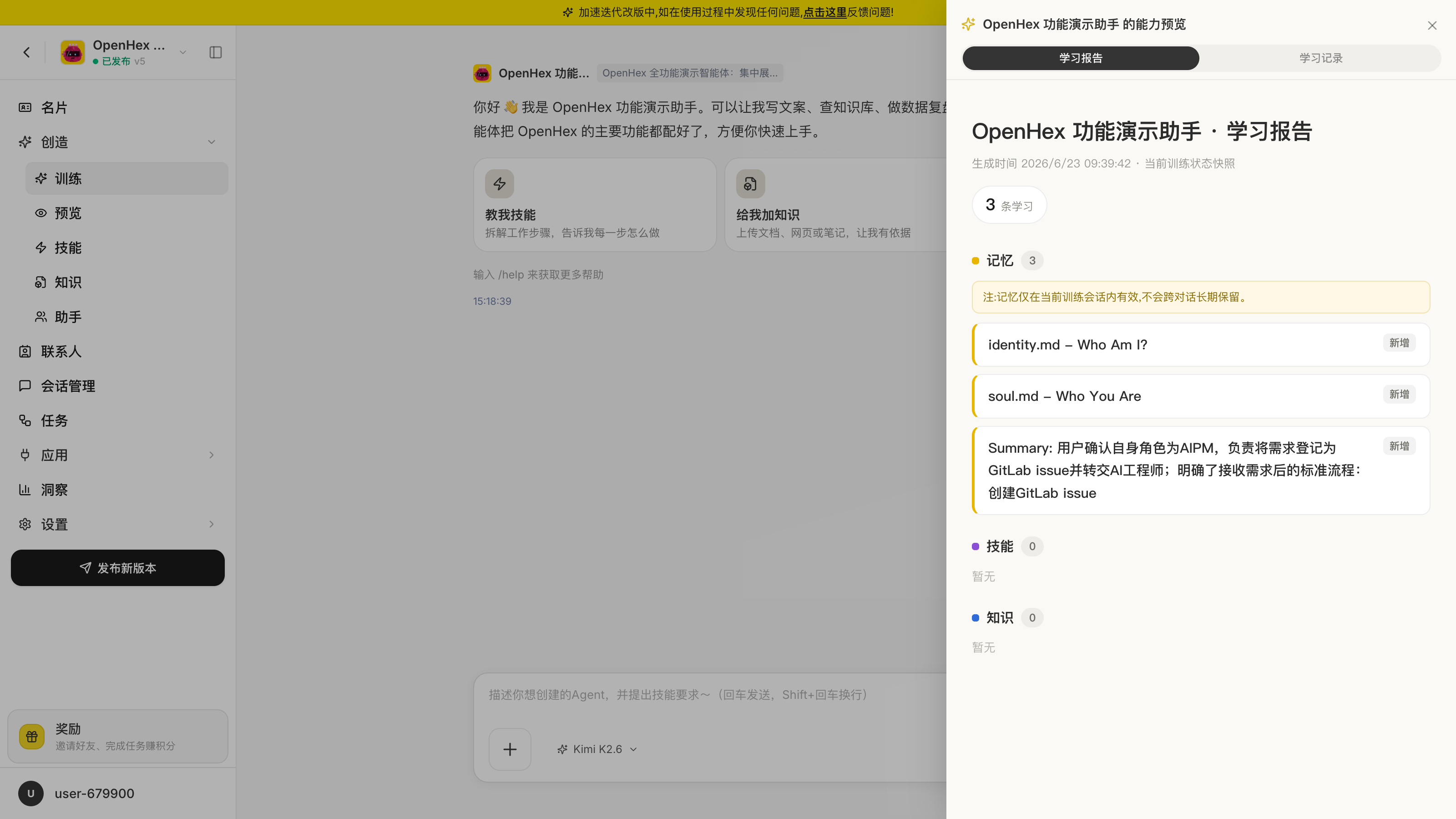1456x819 pixels.
Task: Click the 会话管理 chat bubble icon
Action: 25,386
